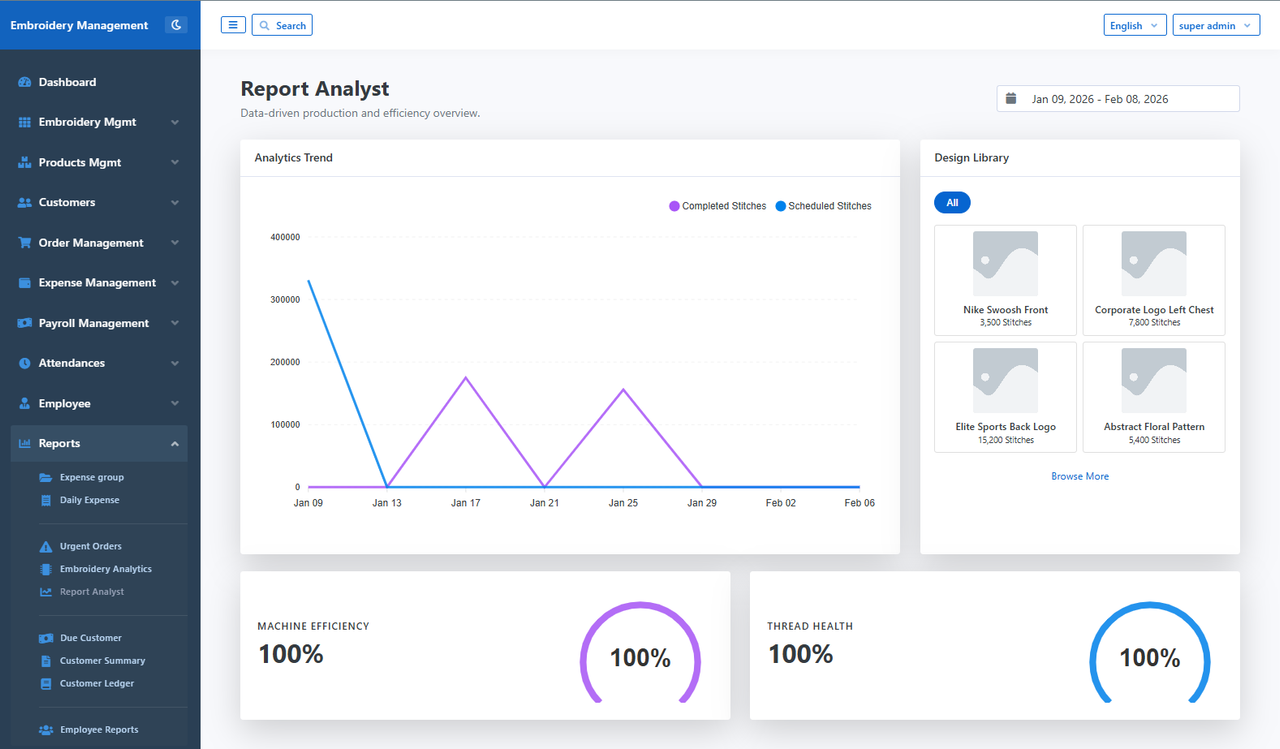
Task: Click the Dashboard gauge icon
Action: [25, 82]
